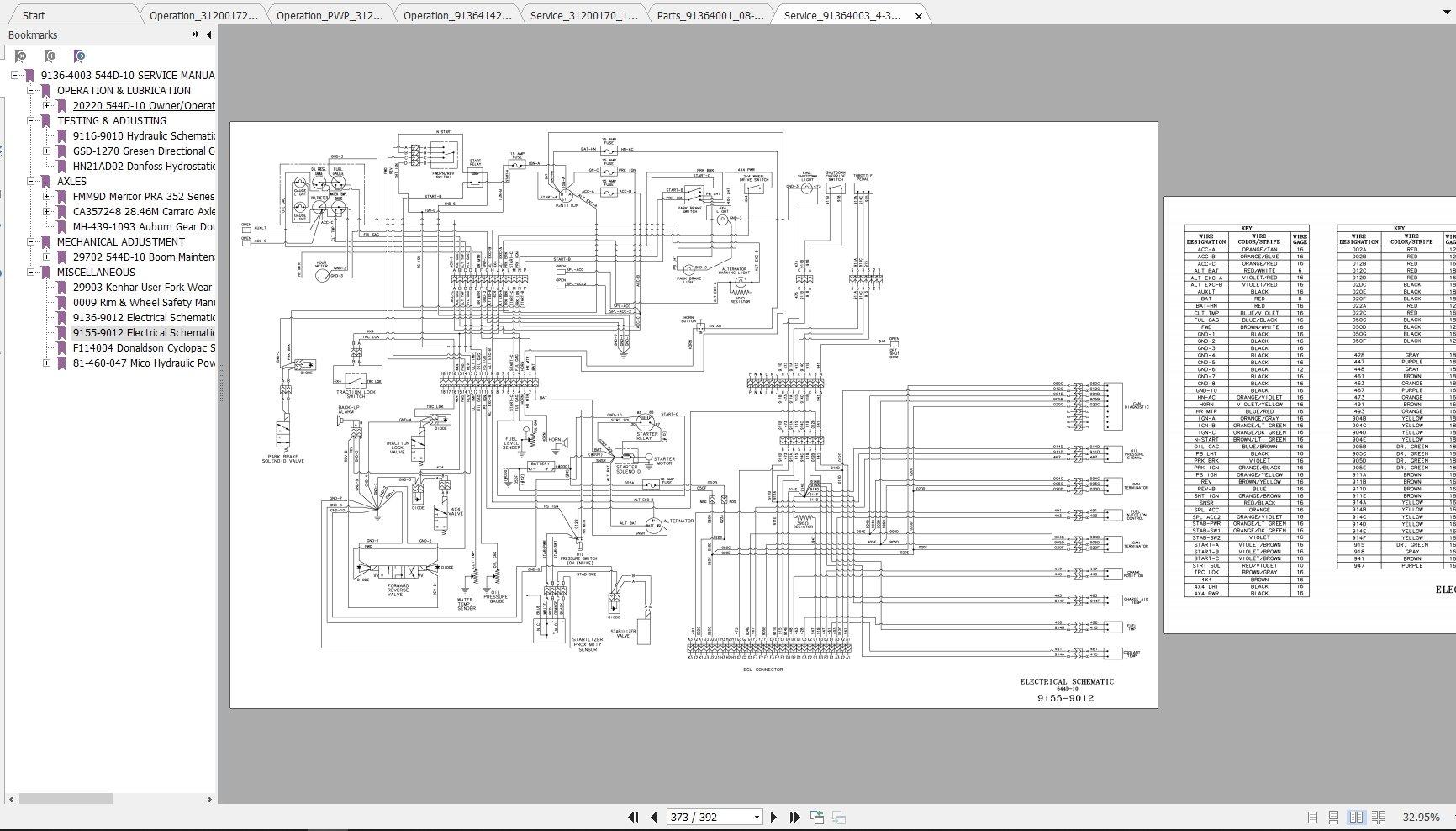Switch to the Parts_91364001 tab
The width and height of the screenshot is (1456, 831).
pyautogui.click(x=710, y=15)
